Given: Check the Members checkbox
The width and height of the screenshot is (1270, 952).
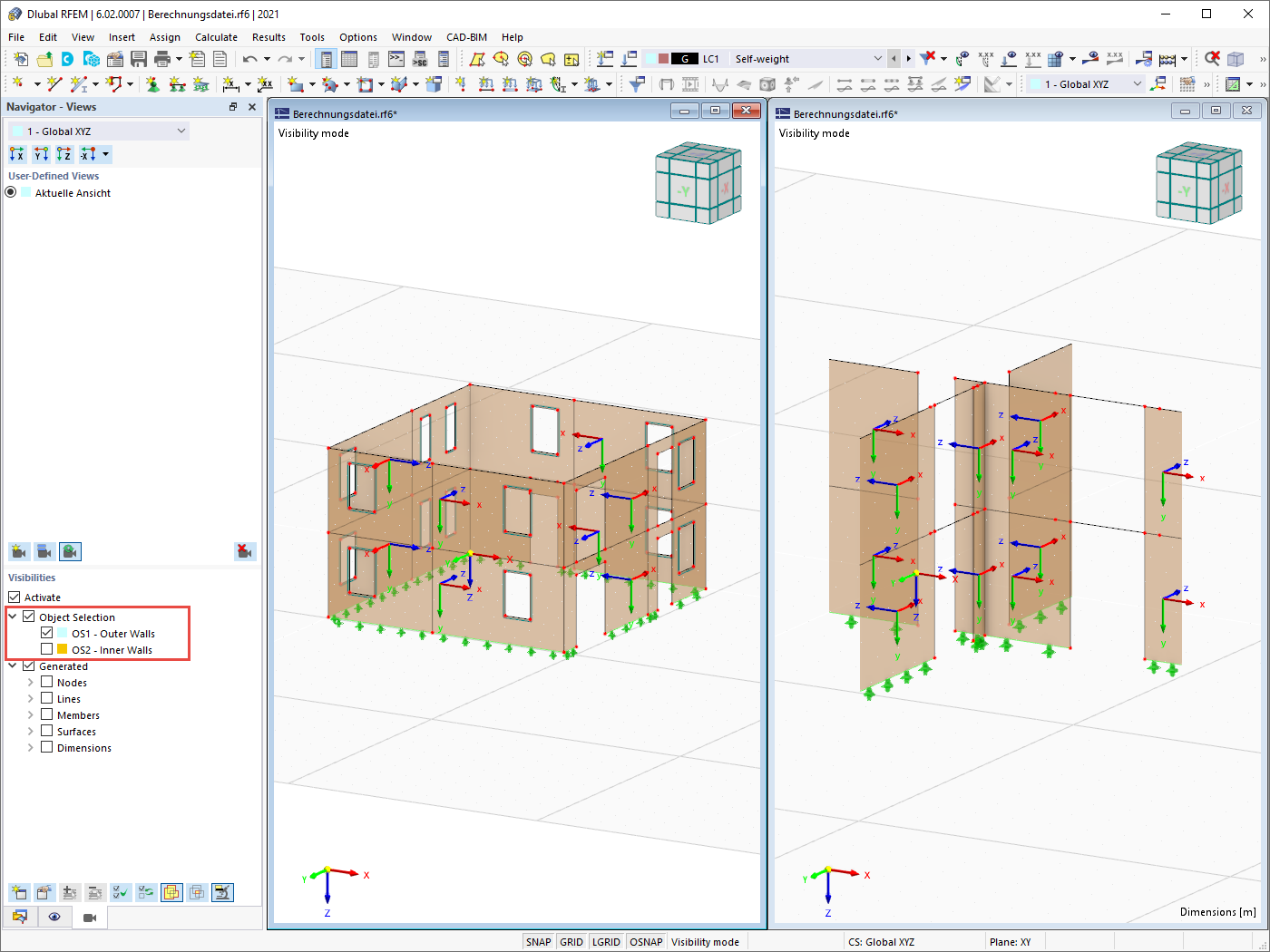Looking at the screenshot, I should tap(46, 715).
